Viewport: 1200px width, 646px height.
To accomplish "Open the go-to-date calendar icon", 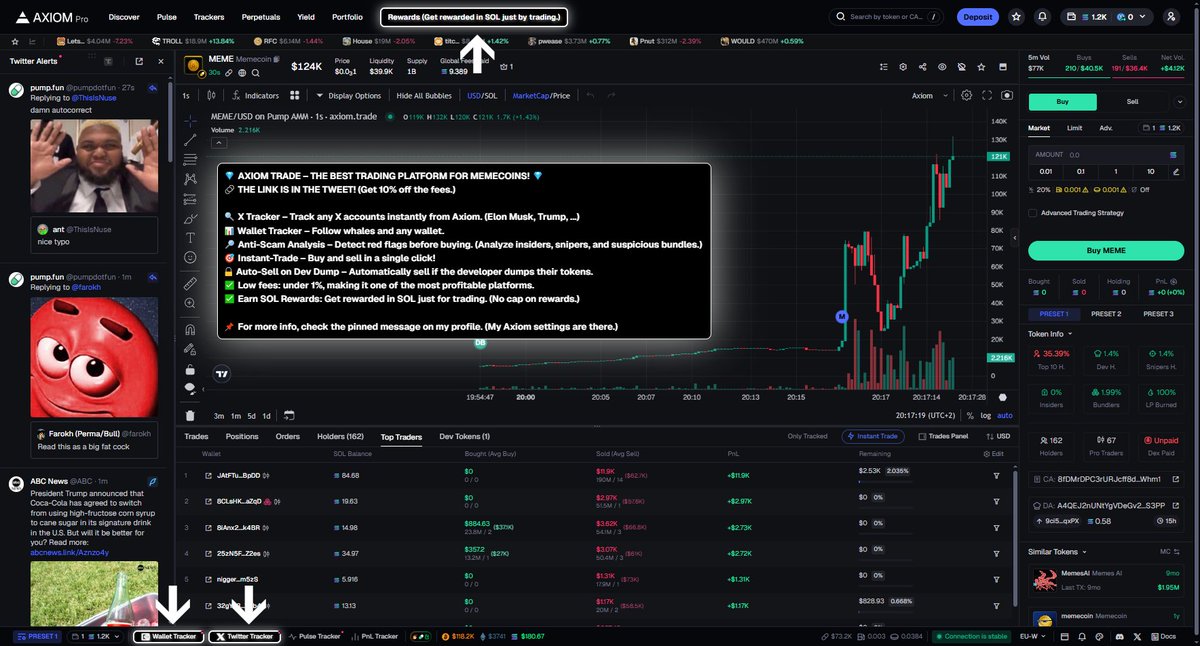I will pyautogui.click(x=289, y=415).
